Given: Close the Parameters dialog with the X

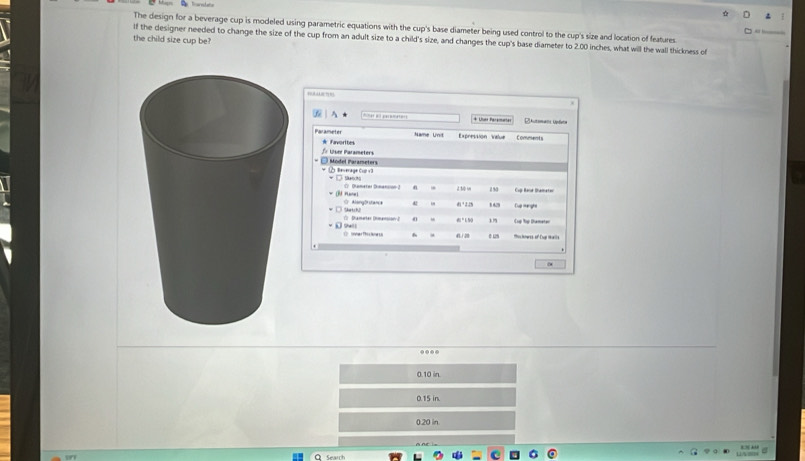Looking at the screenshot, I should [572, 103].
